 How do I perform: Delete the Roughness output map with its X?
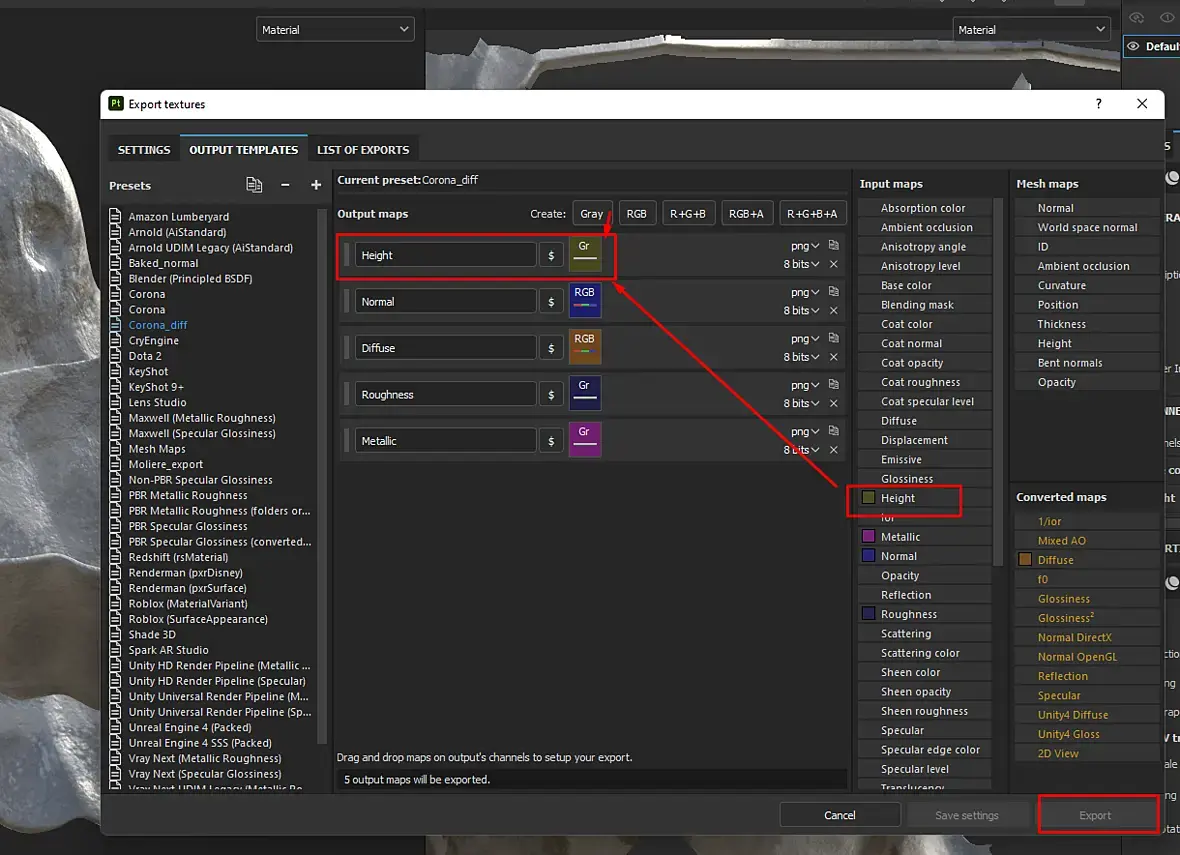point(833,403)
